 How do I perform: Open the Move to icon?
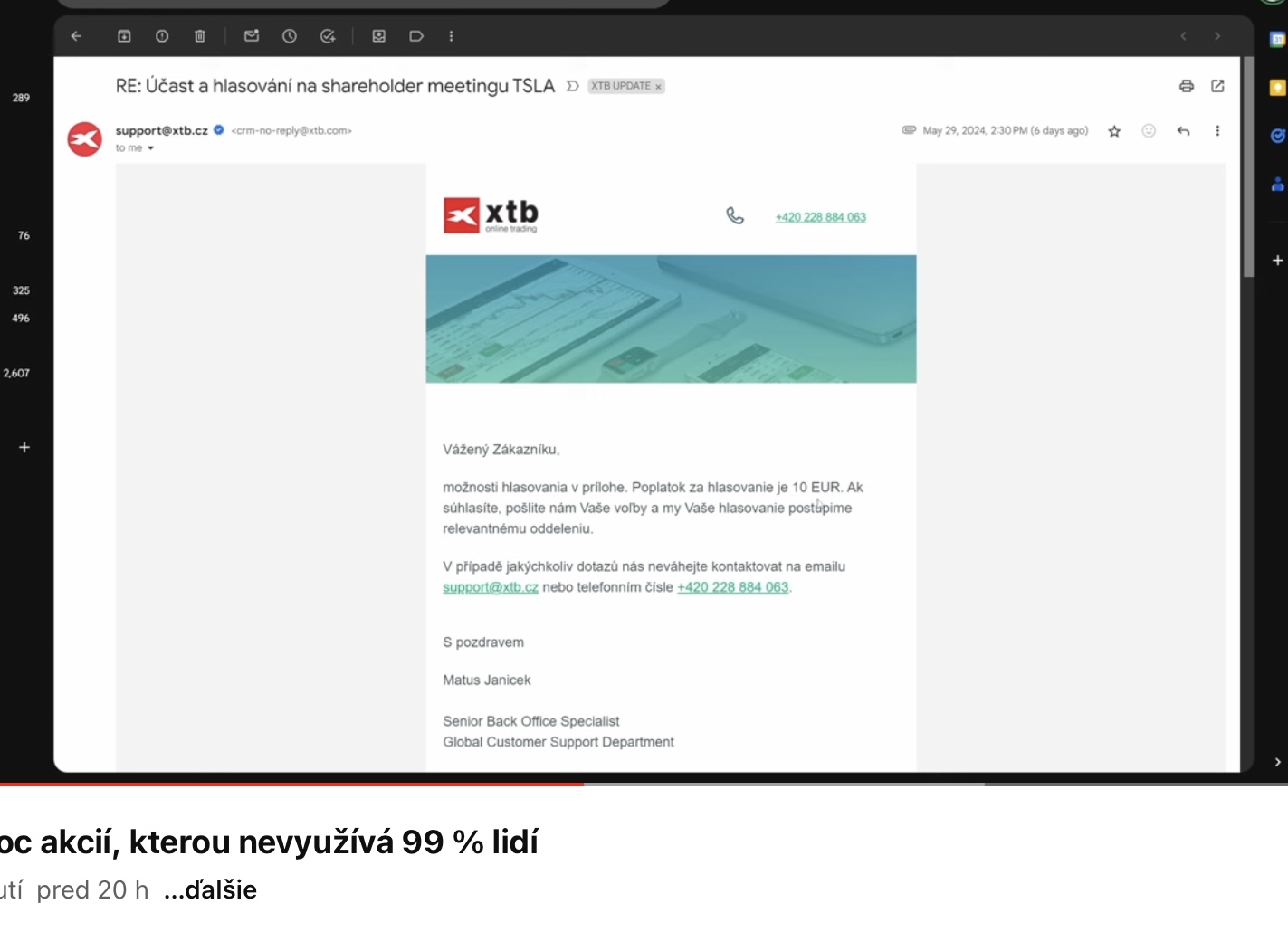(379, 36)
